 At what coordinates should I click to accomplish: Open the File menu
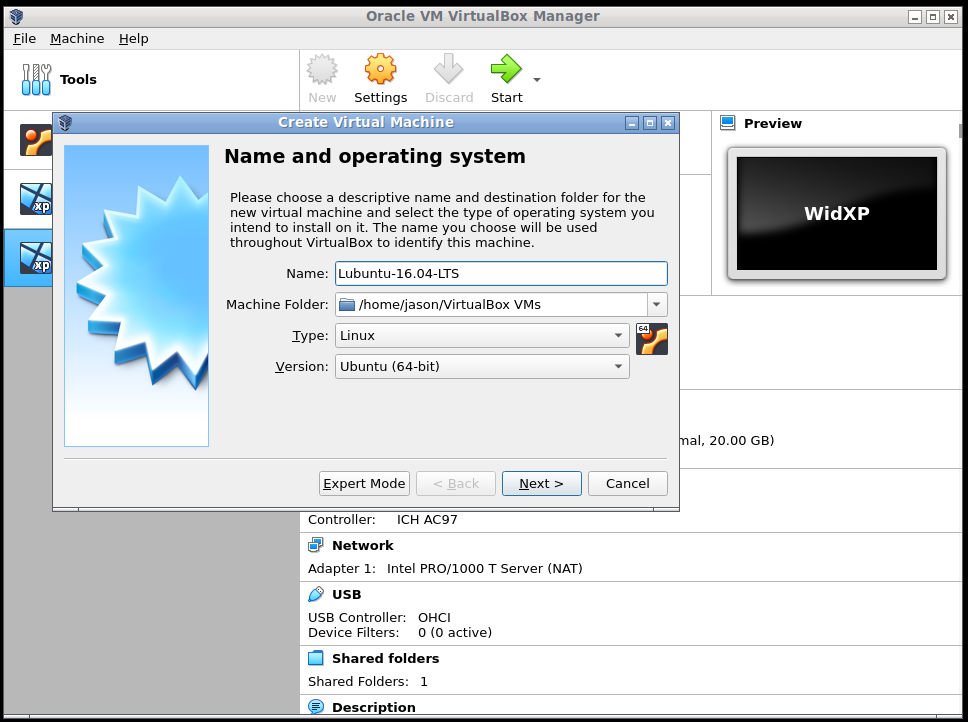pos(25,38)
